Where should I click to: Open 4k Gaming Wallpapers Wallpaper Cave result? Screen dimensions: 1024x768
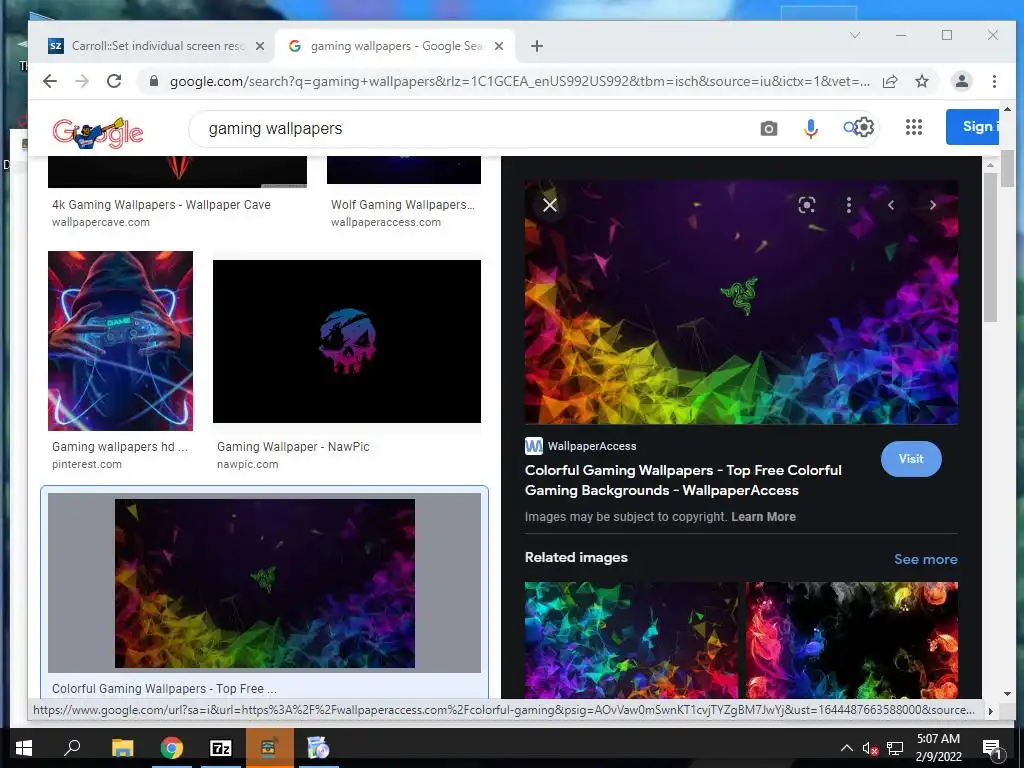tap(161, 204)
